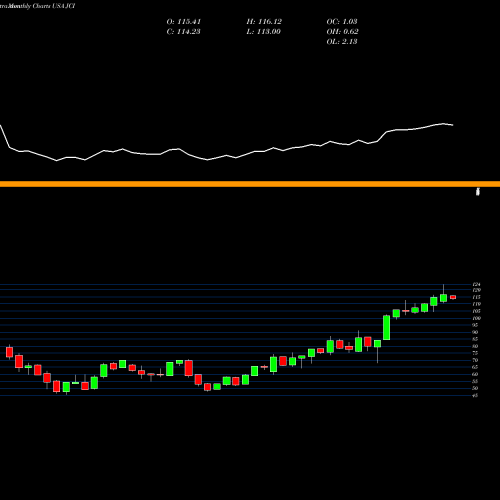Click the 105 price axis label
Screen dimensions: 500x500
pyautogui.click(x=477, y=311)
